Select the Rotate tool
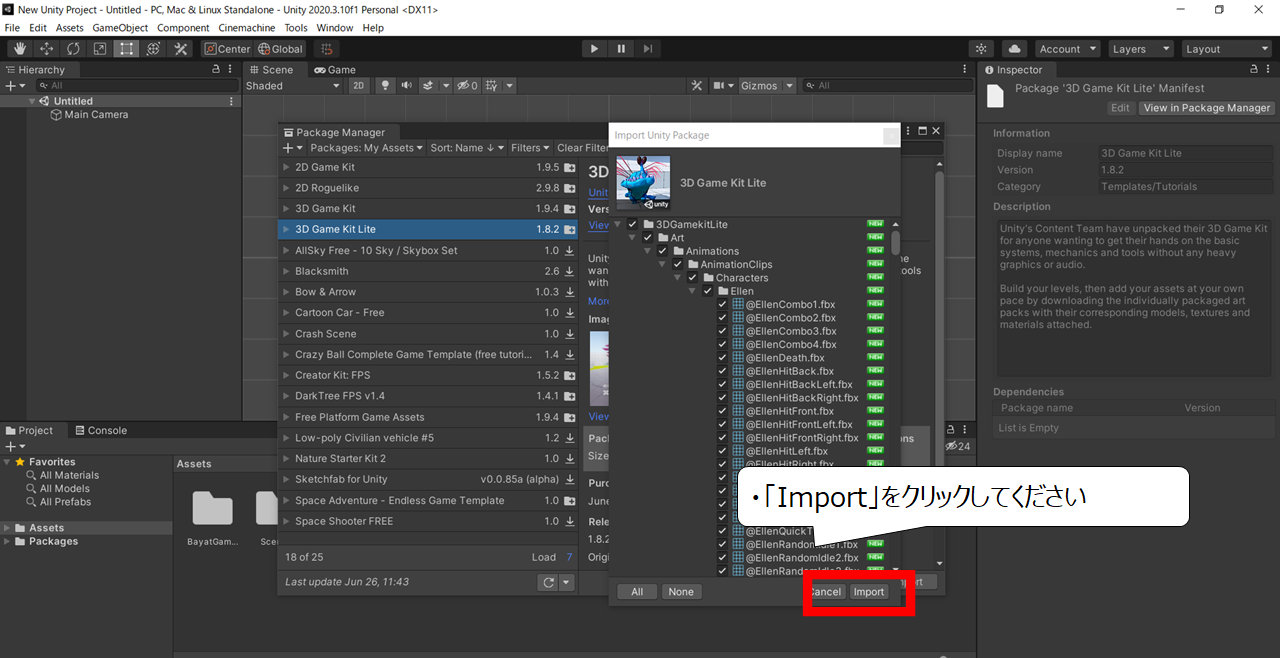The height and width of the screenshot is (658, 1280). click(74, 49)
